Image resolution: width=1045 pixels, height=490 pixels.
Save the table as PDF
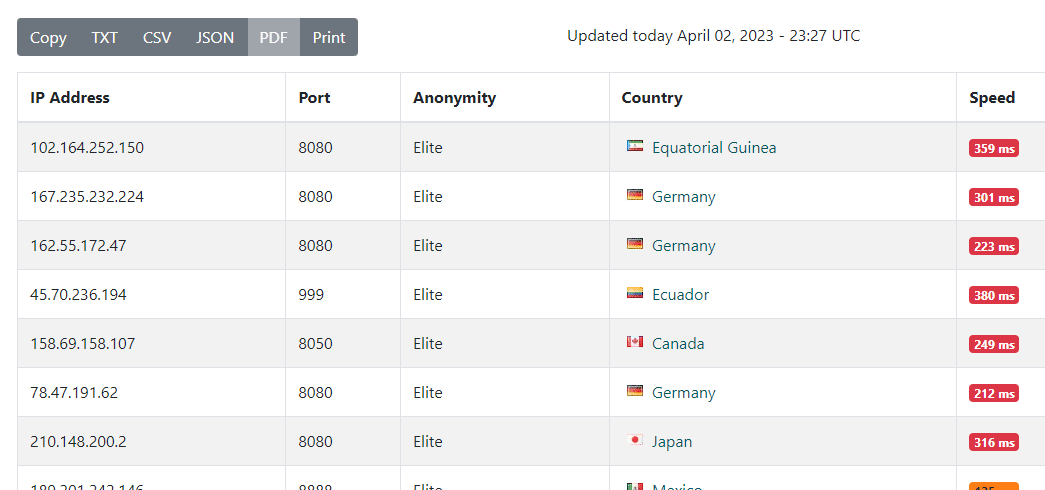click(x=274, y=37)
